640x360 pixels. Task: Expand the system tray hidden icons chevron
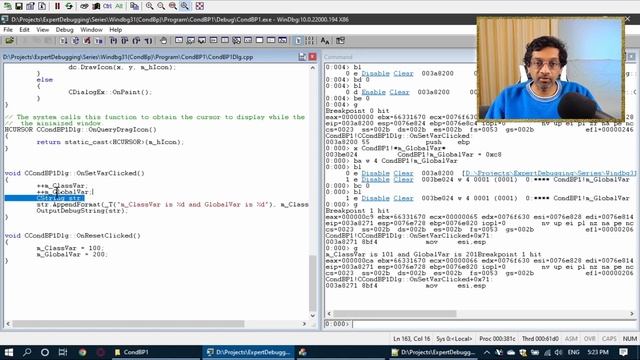click(x=487, y=352)
